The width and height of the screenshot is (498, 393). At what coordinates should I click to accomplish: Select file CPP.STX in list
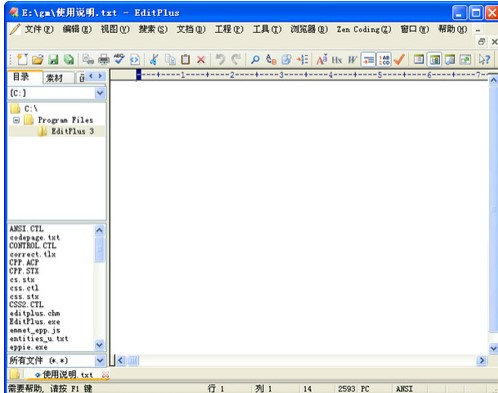[24, 271]
